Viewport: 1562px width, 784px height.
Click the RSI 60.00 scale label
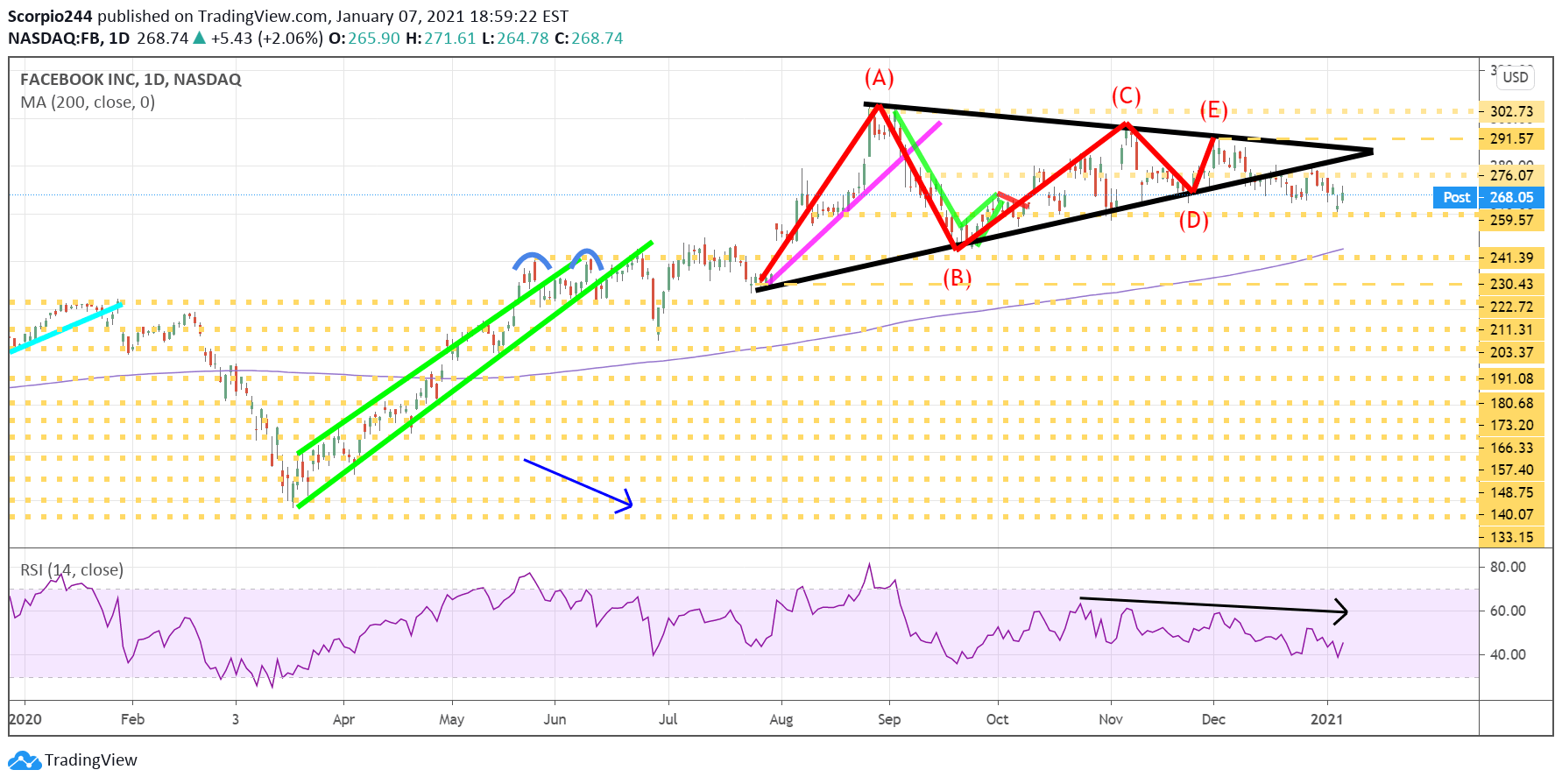coord(1508,611)
